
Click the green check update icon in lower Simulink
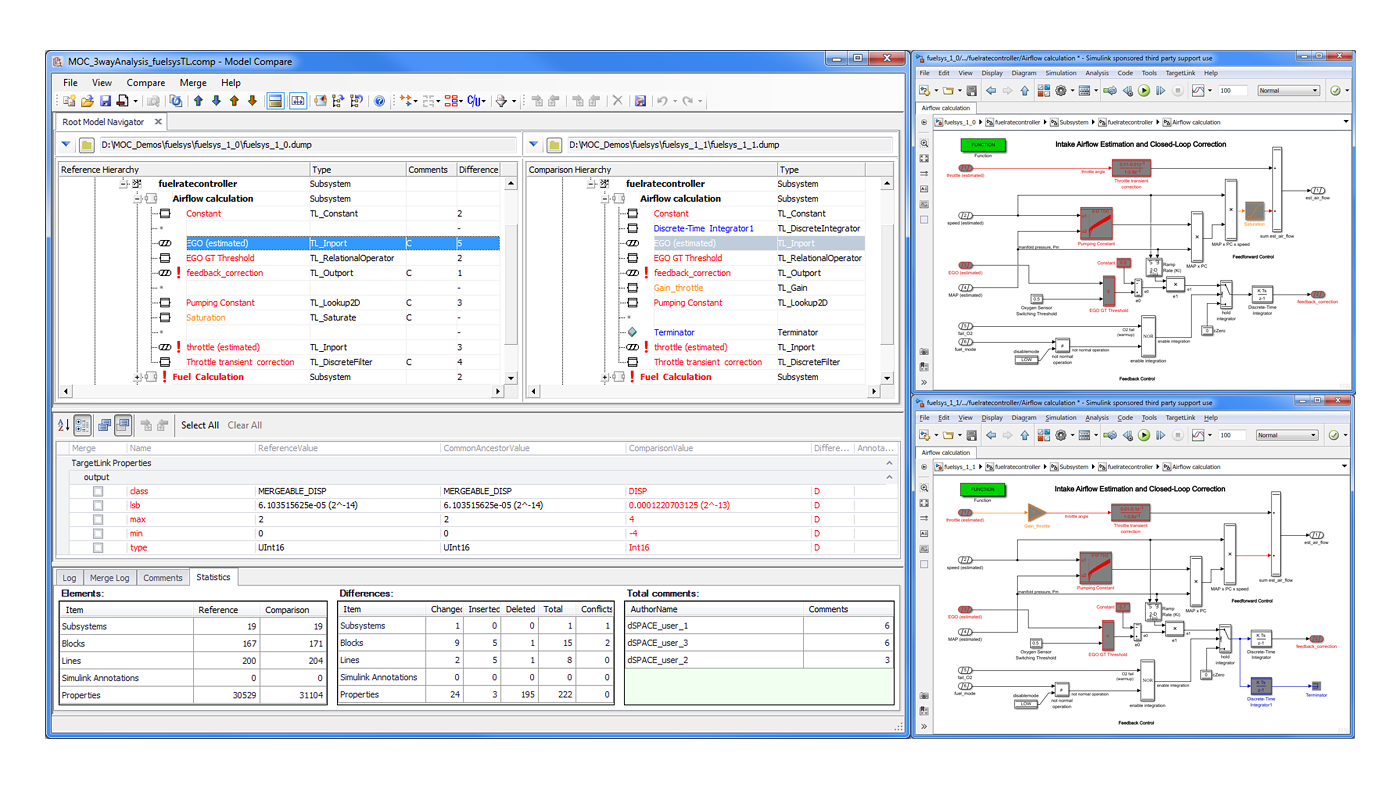point(1334,435)
